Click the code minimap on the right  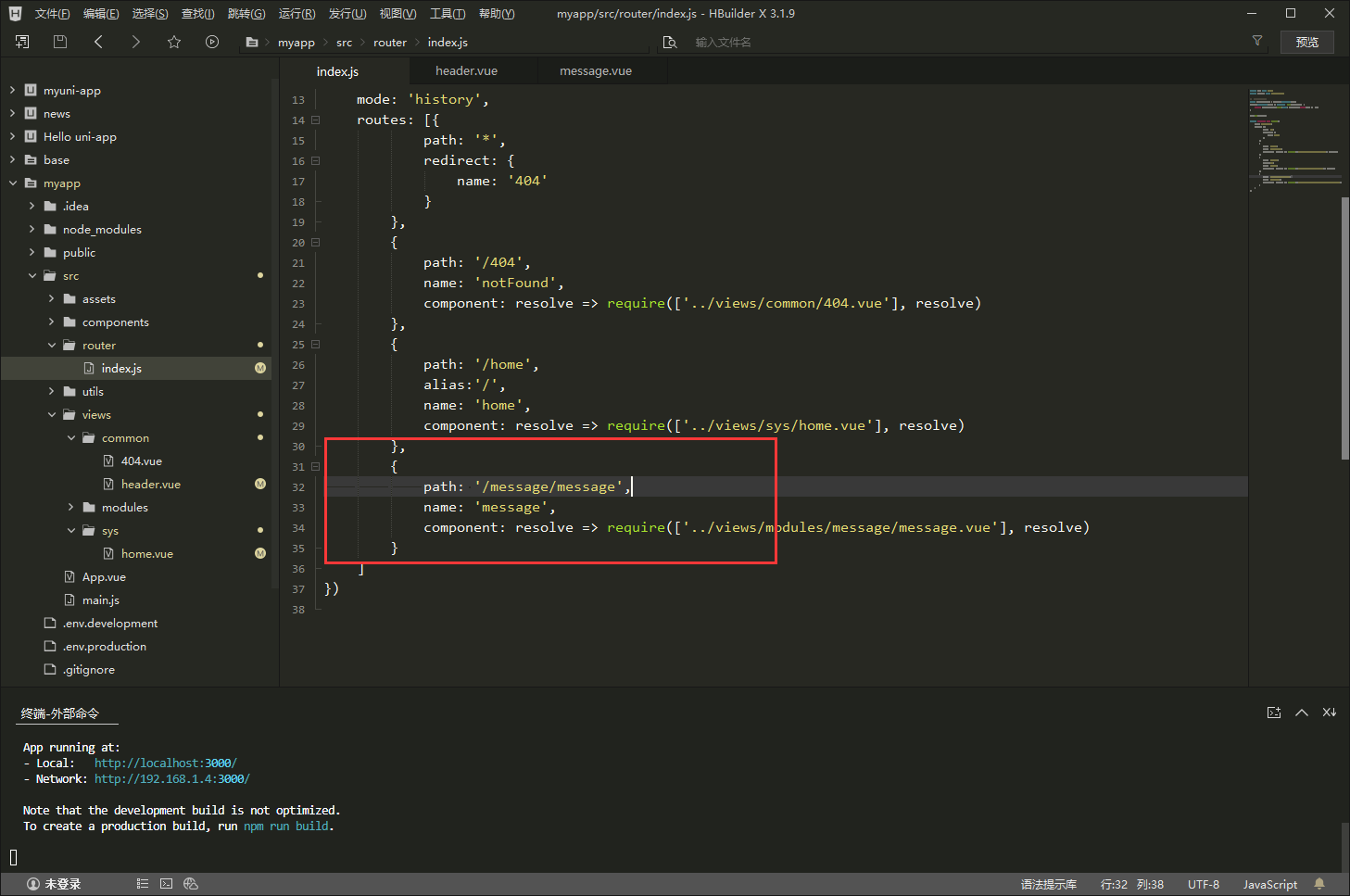pos(1293,139)
